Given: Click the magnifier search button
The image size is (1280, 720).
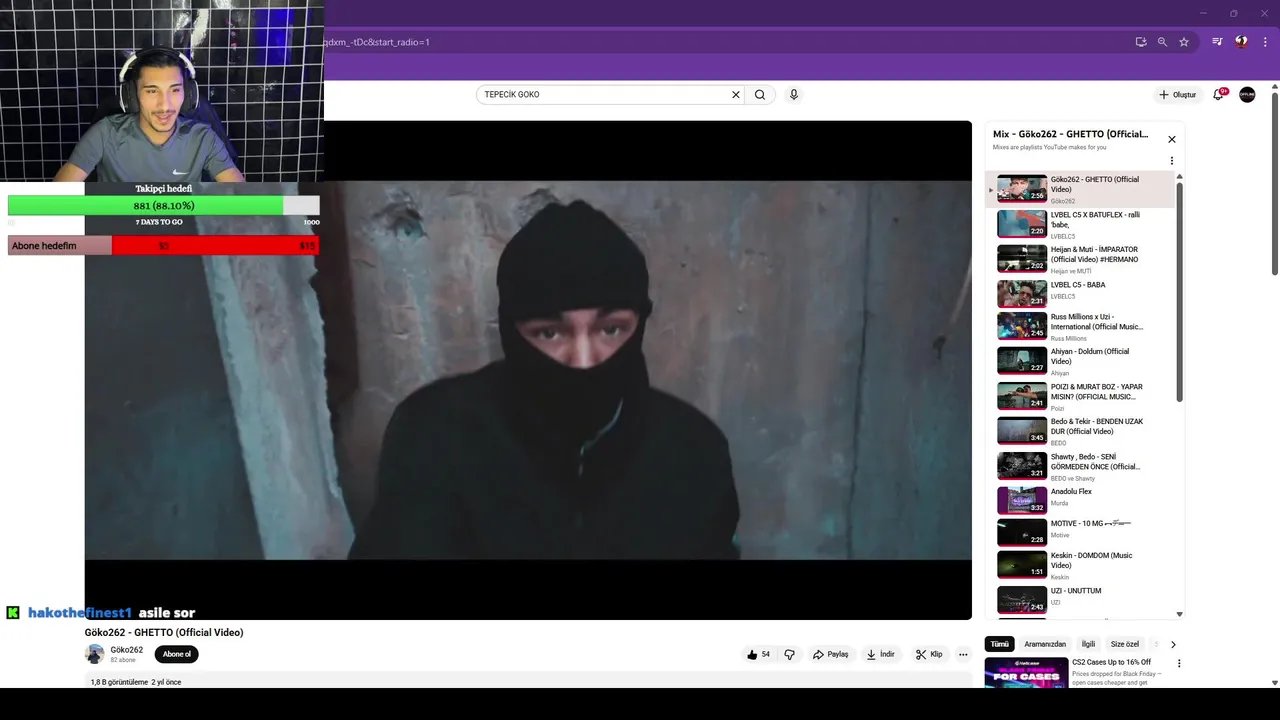Looking at the screenshot, I should tap(760, 95).
